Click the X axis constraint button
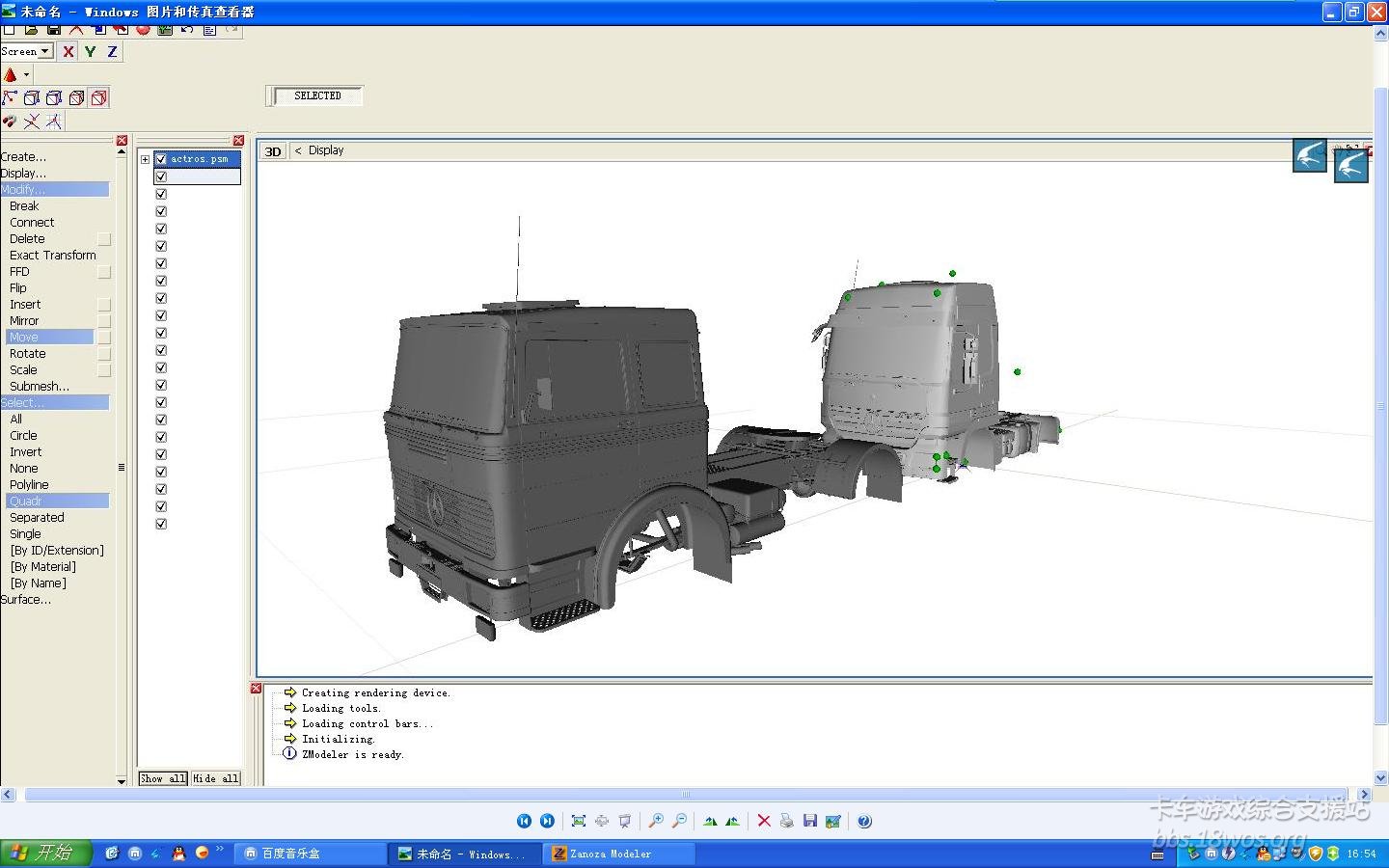1389x868 pixels. click(x=68, y=52)
